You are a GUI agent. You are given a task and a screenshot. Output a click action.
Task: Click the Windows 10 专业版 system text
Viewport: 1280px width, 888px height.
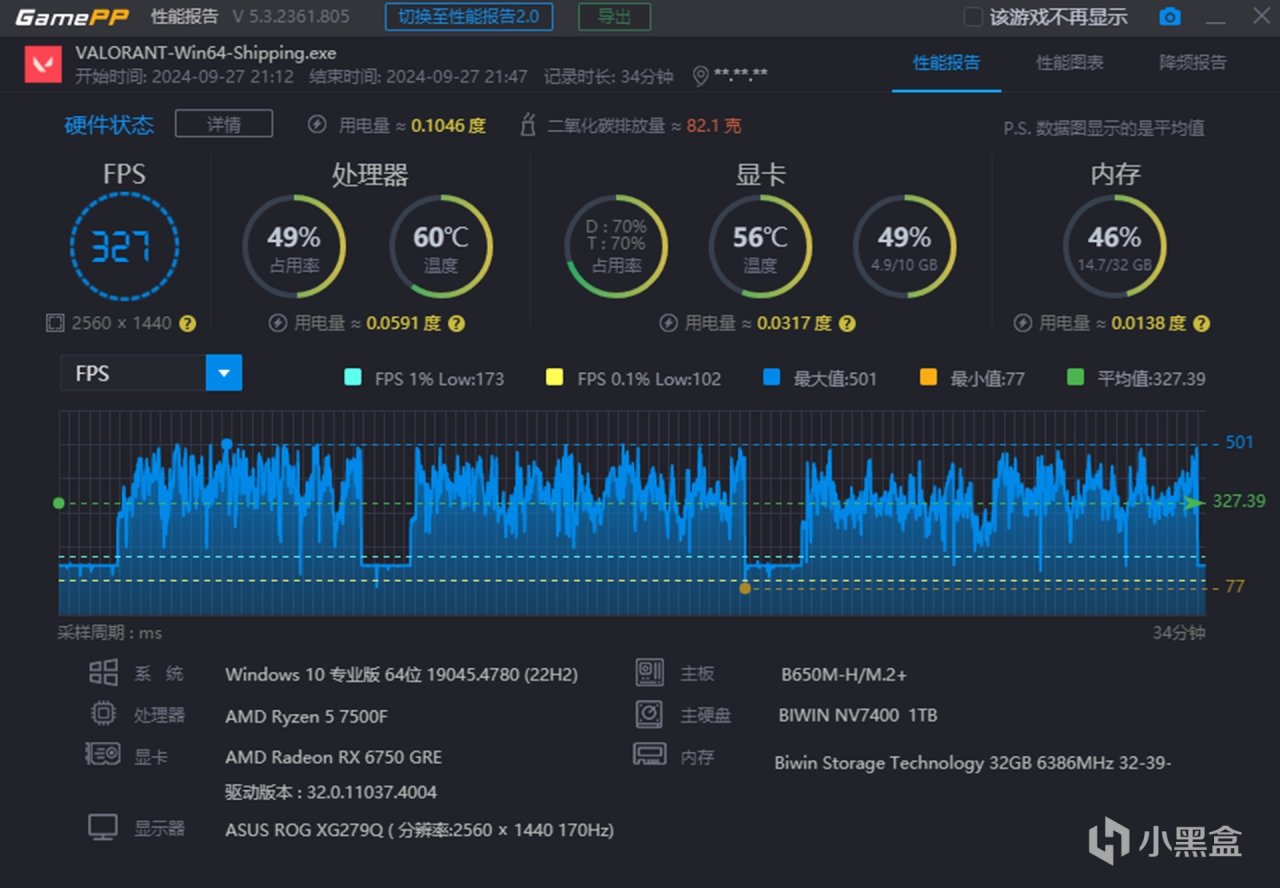pos(401,675)
